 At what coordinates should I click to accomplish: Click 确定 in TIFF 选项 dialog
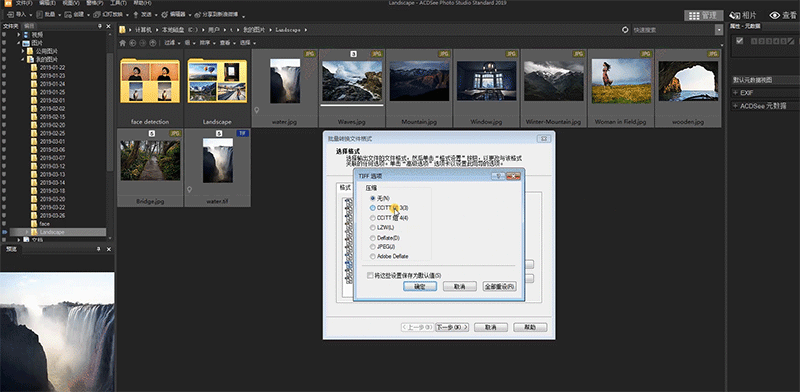[419, 287]
